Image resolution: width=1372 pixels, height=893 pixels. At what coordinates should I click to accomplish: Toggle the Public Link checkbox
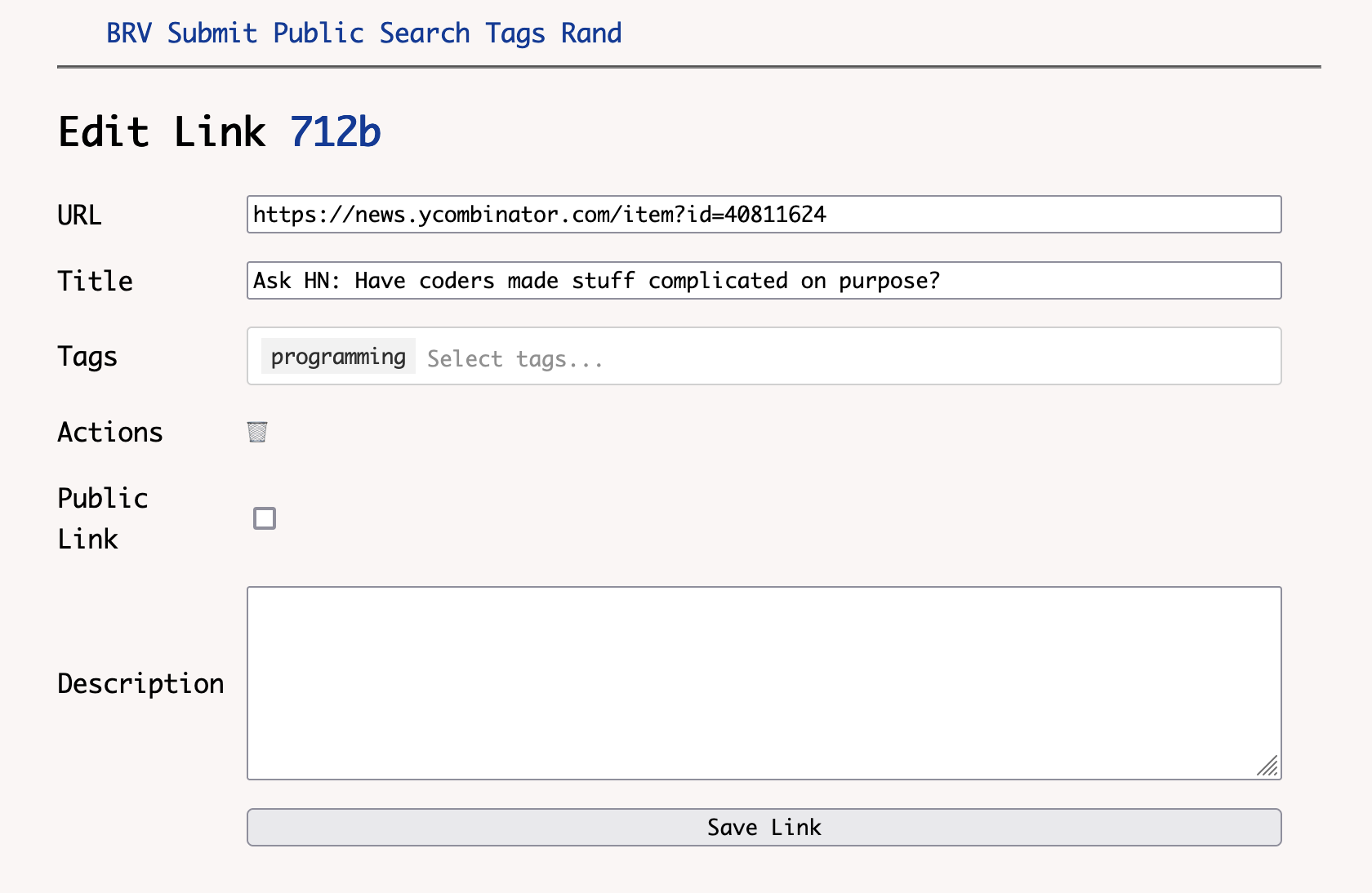(x=265, y=518)
